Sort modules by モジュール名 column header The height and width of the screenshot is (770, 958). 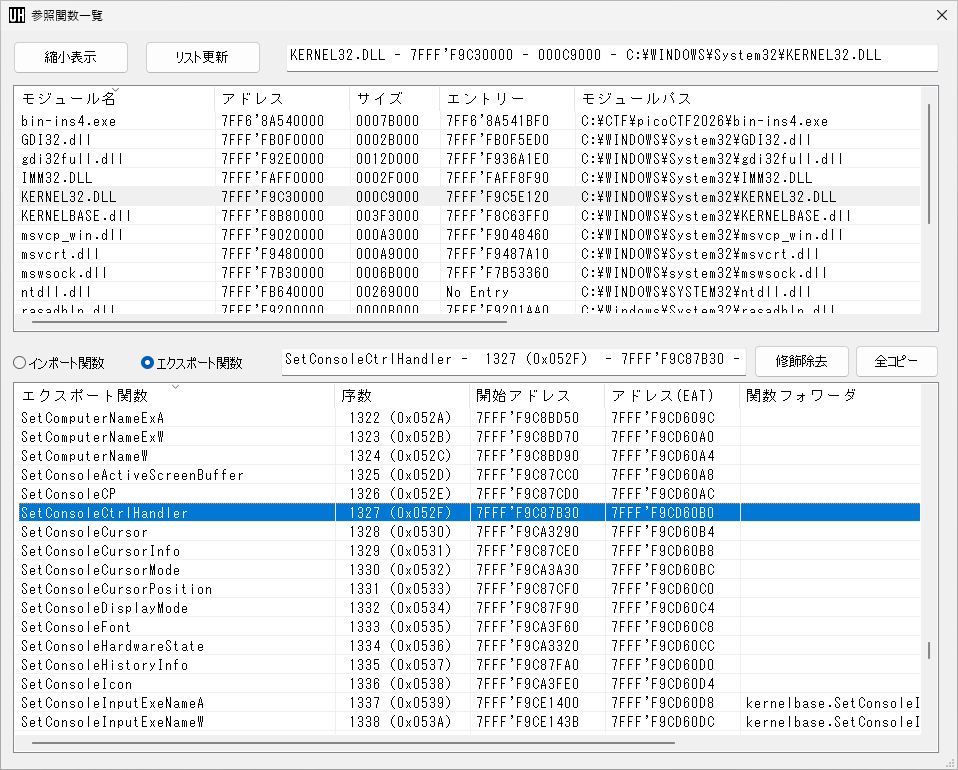[x=114, y=99]
